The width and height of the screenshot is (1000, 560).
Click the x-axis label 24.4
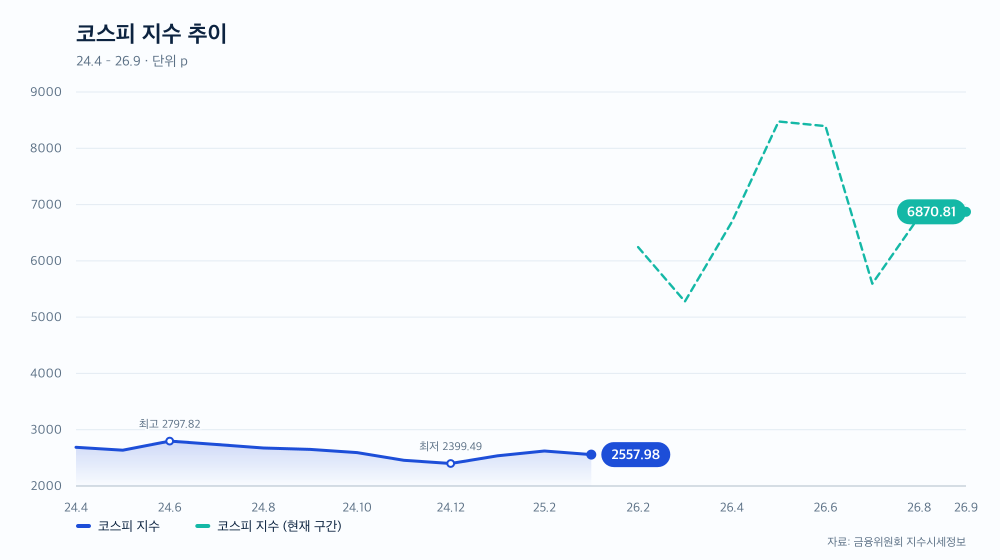[x=76, y=508]
